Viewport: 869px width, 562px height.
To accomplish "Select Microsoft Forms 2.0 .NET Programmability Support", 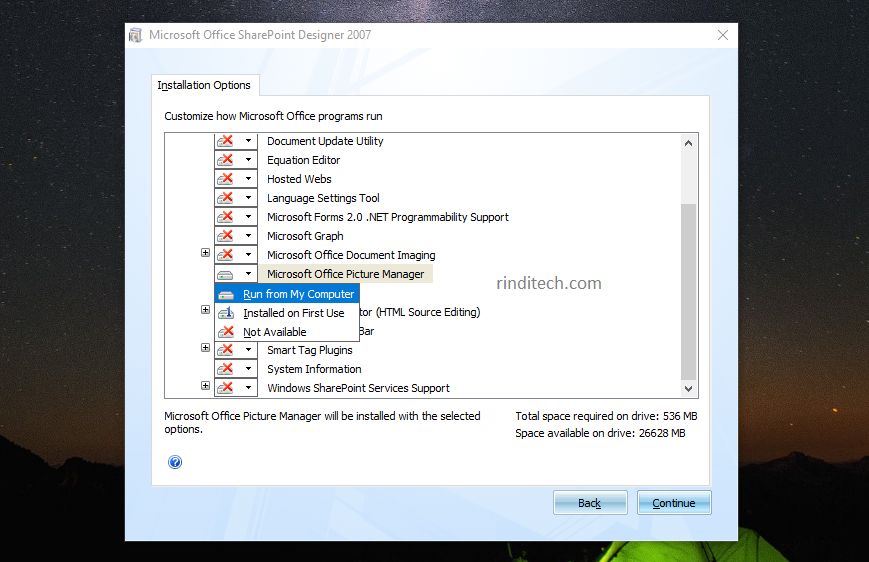I will point(387,217).
